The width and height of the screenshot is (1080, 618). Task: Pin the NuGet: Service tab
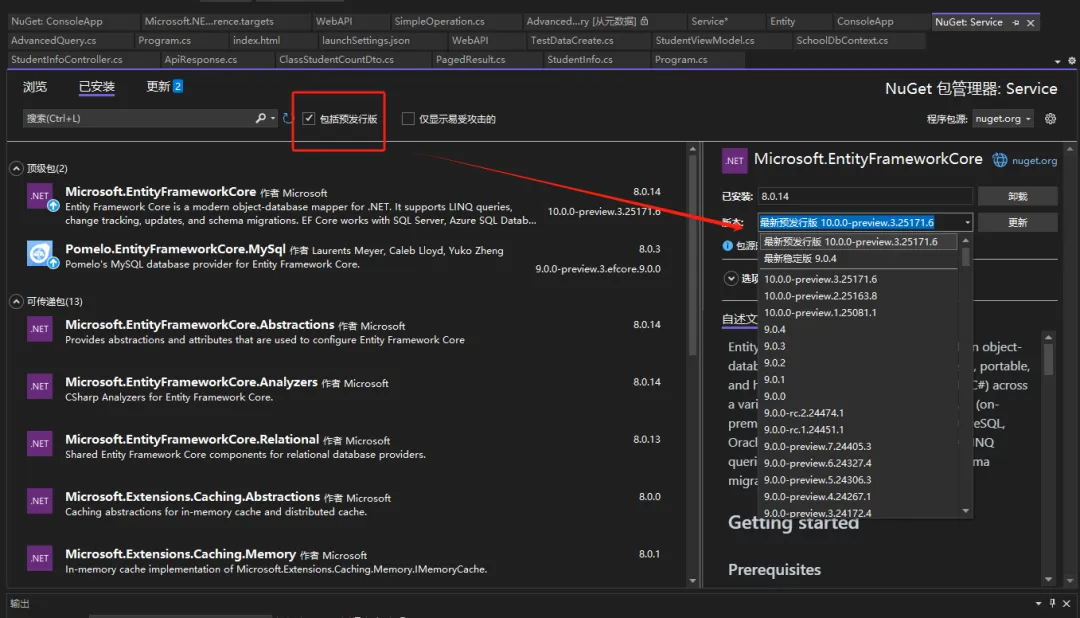[x=1016, y=22]
